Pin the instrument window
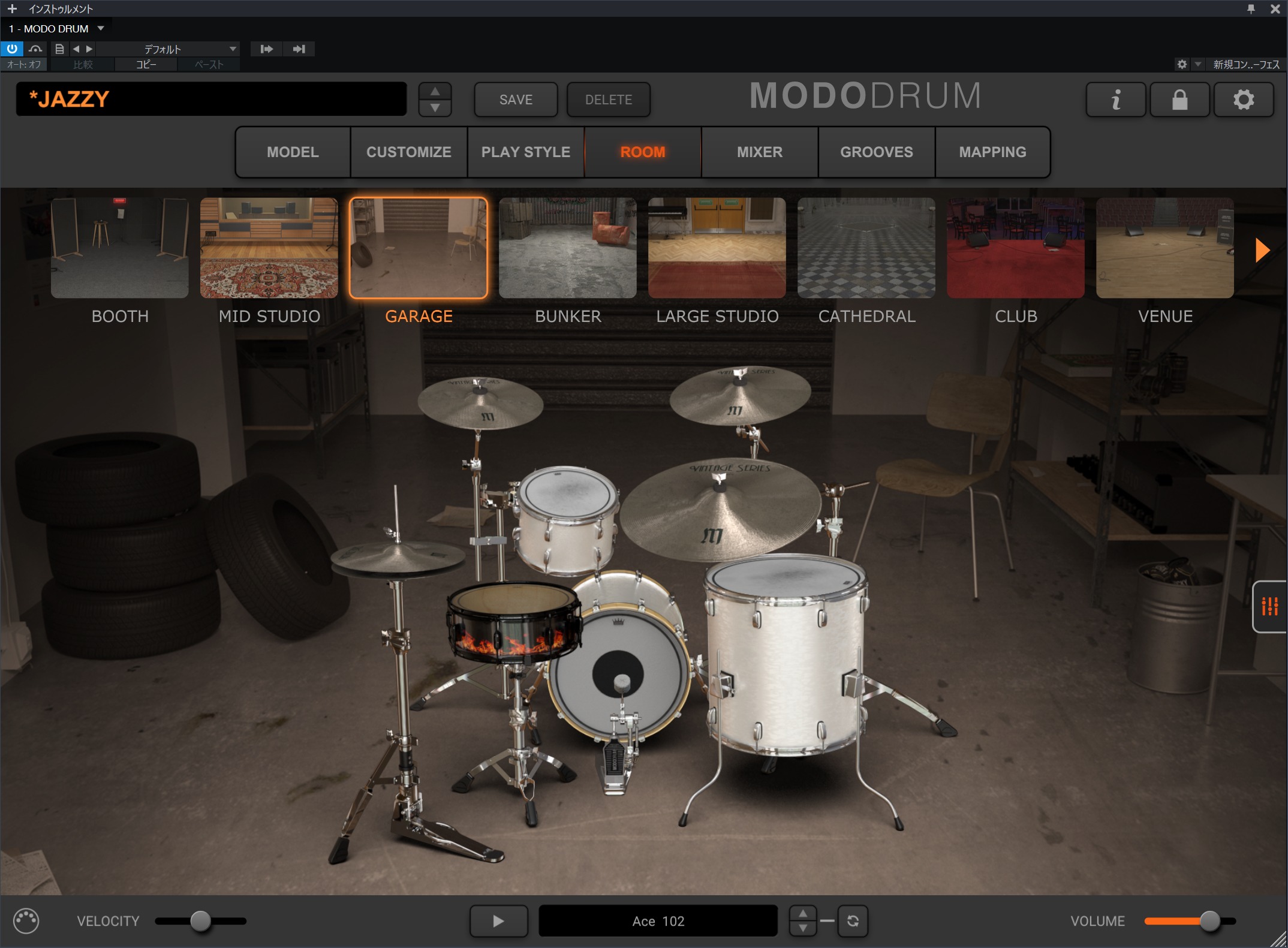 [1251, 8]
